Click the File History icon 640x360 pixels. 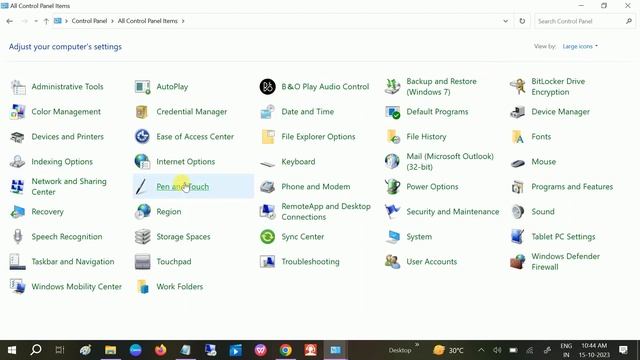392,137
